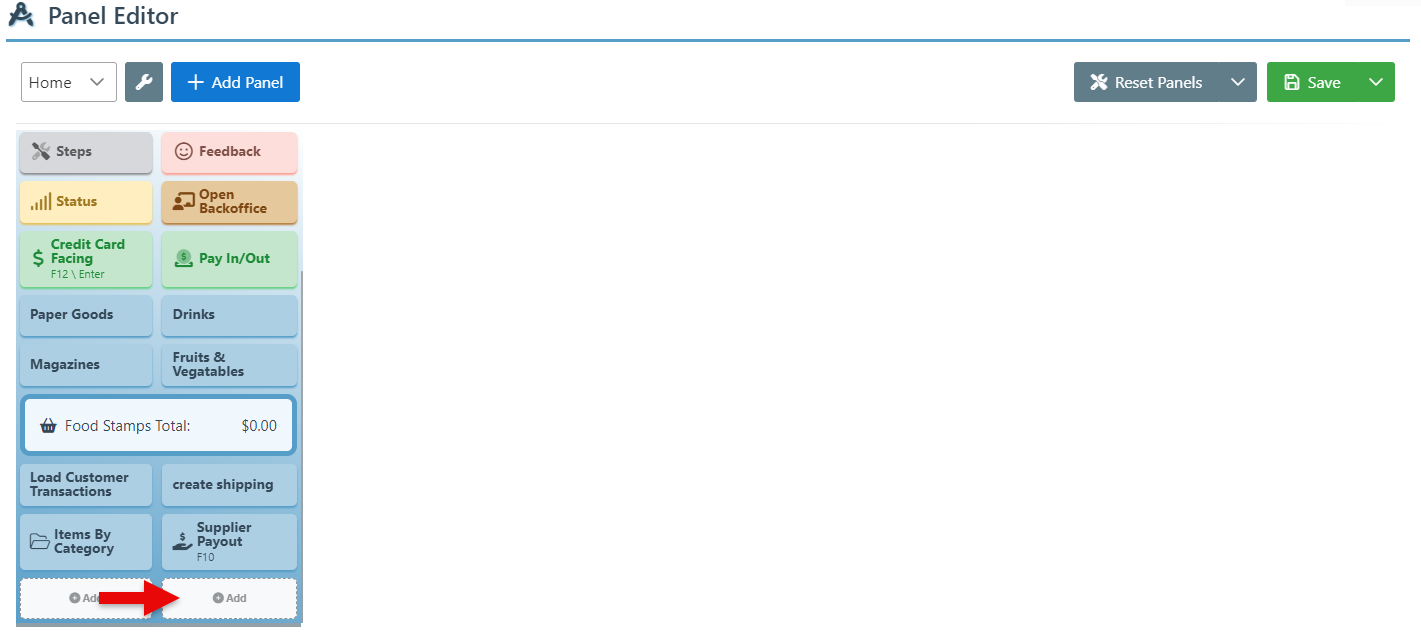This screenshot has width=1421, height=633.
Task: Click the right empty Add slot
Action: click(x=229, y=598)
